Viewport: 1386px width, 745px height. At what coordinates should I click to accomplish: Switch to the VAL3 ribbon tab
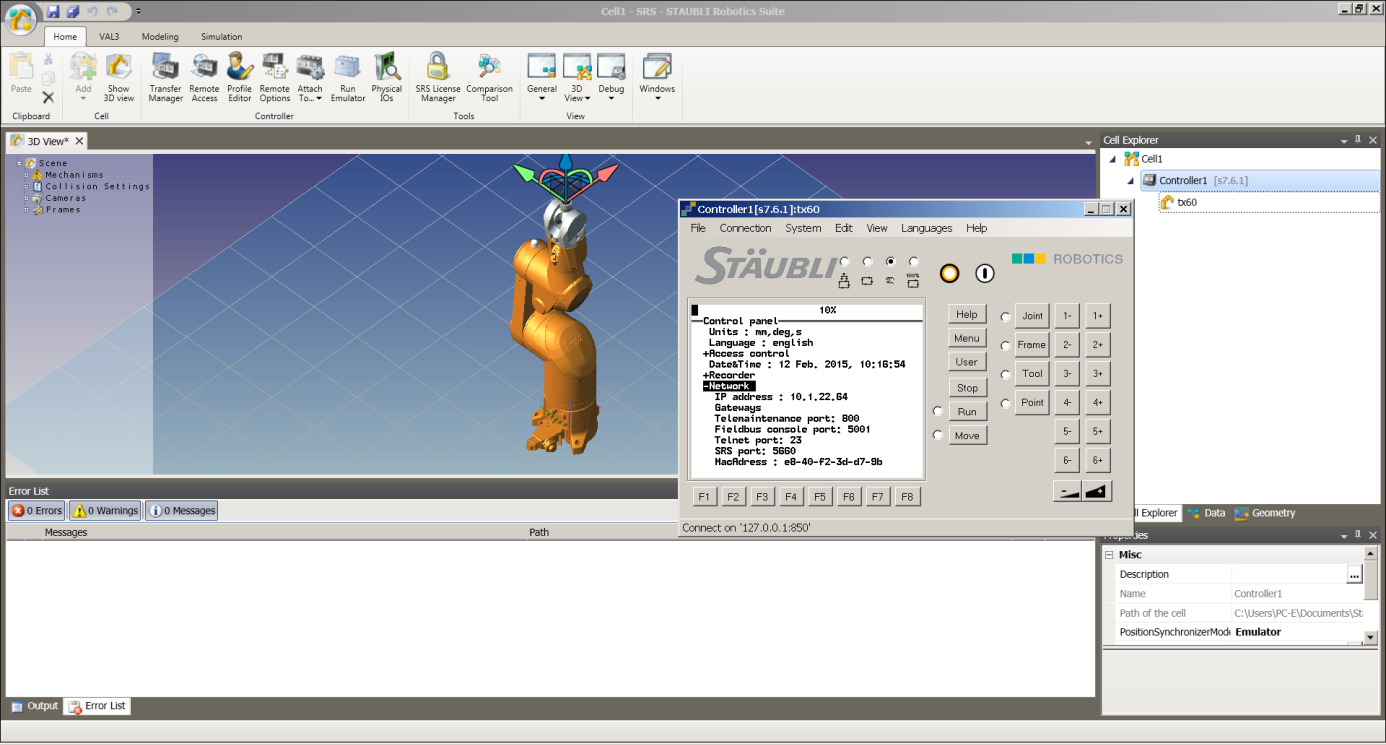(x=109, y=37)
